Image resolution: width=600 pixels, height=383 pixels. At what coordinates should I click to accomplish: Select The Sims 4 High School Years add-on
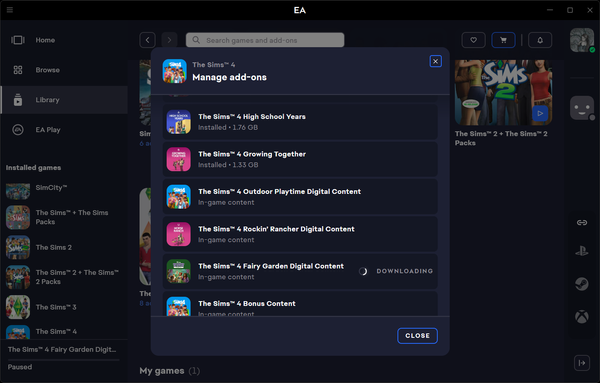(300, 122)
